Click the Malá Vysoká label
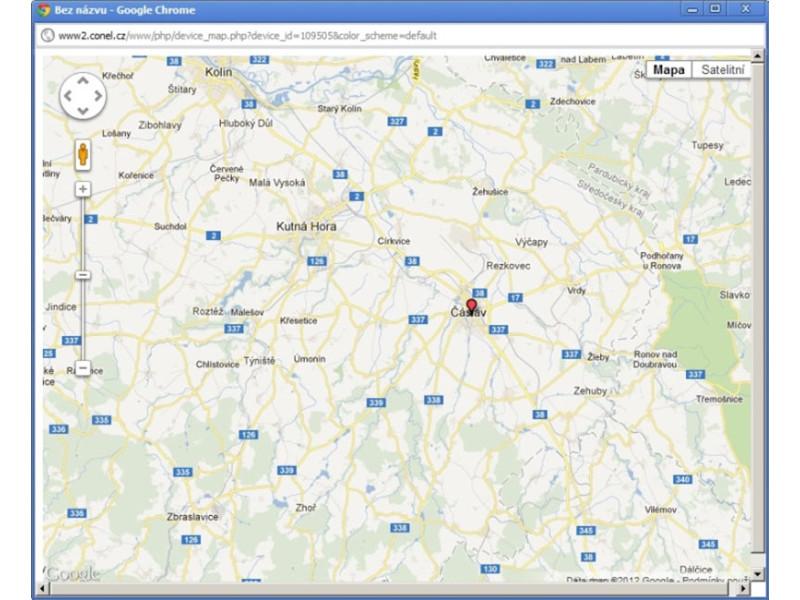 (277, 183)
